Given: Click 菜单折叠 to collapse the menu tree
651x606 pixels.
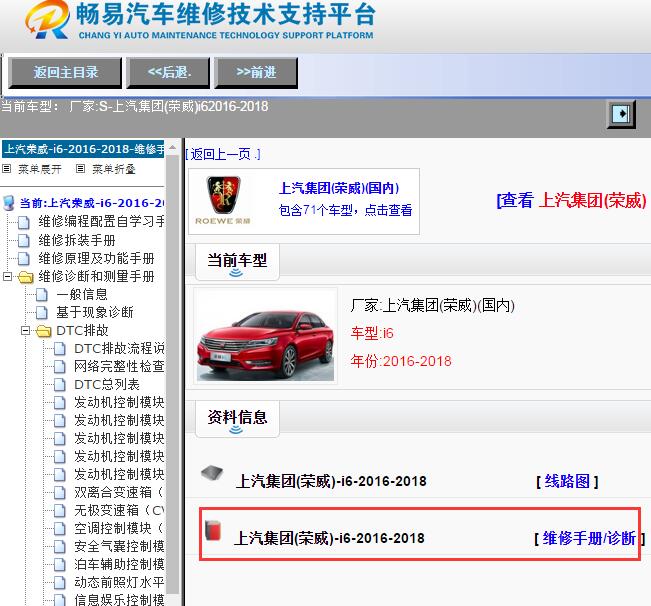Looking at the screenshot, I should pos(114,169).
